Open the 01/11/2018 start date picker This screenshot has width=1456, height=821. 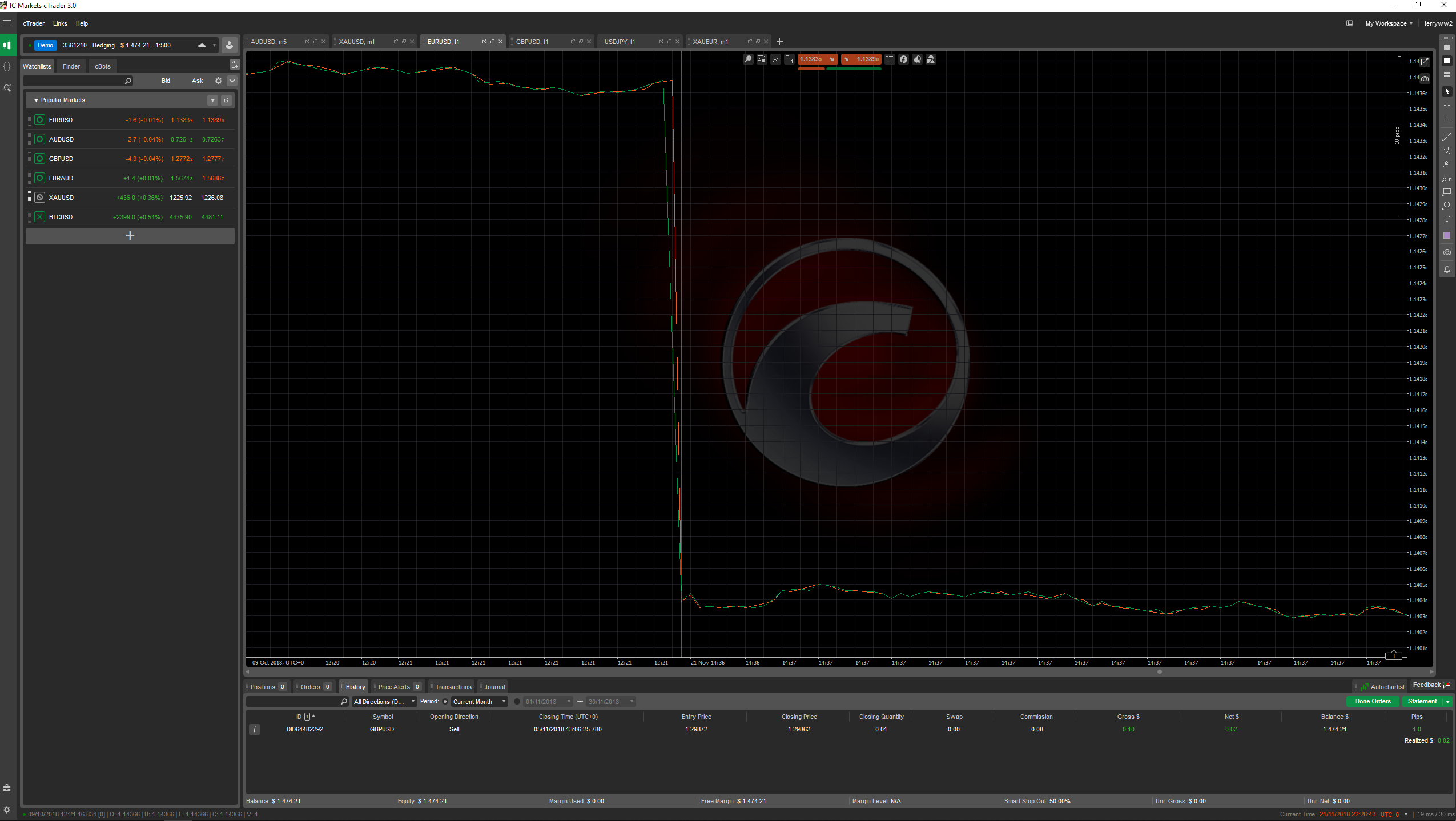pyautogui.click(x=548, y=702)
